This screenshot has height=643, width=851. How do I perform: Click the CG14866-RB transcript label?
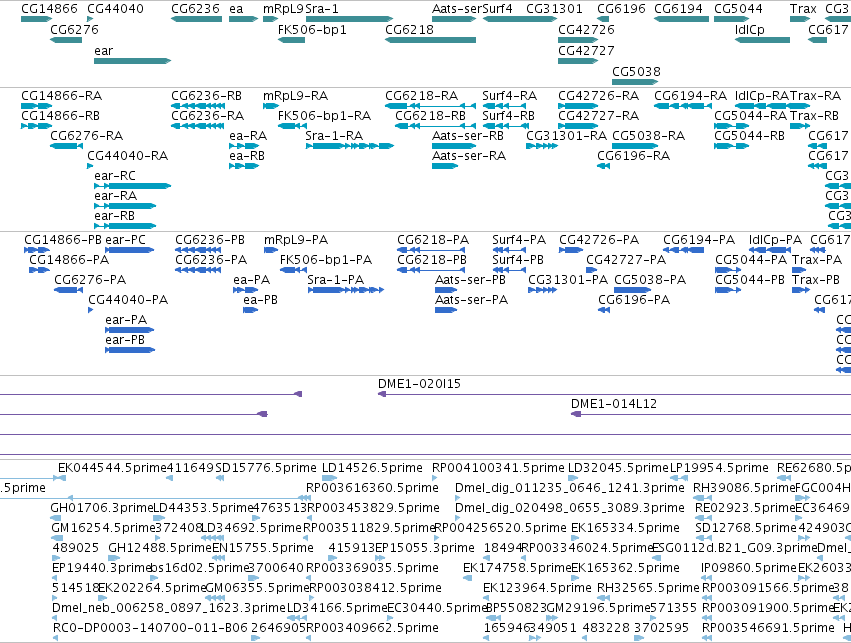point(60,116)
